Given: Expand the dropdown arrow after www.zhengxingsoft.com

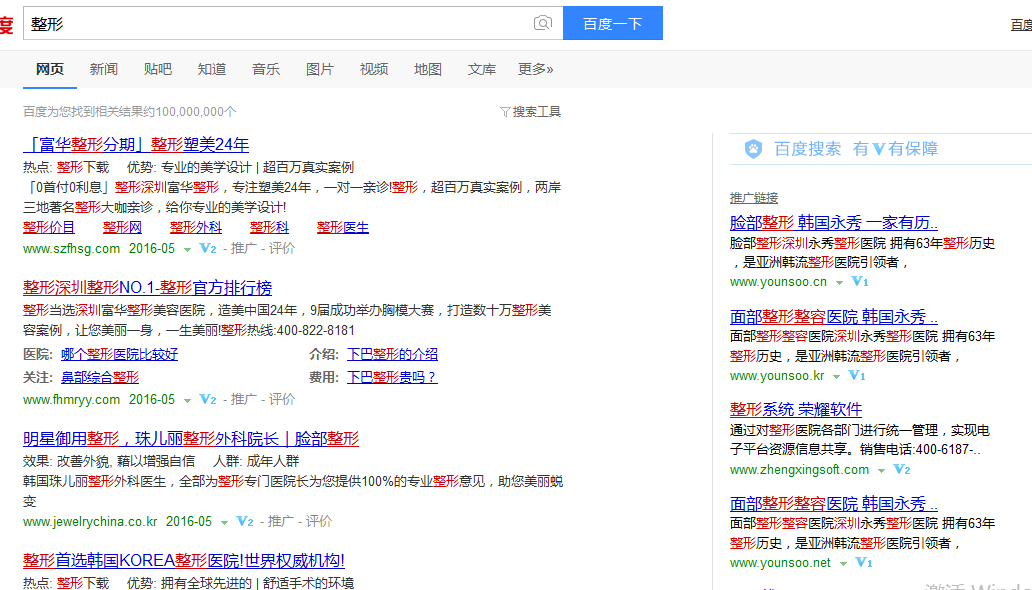Looking at the screenshot, I should point(881,471).
